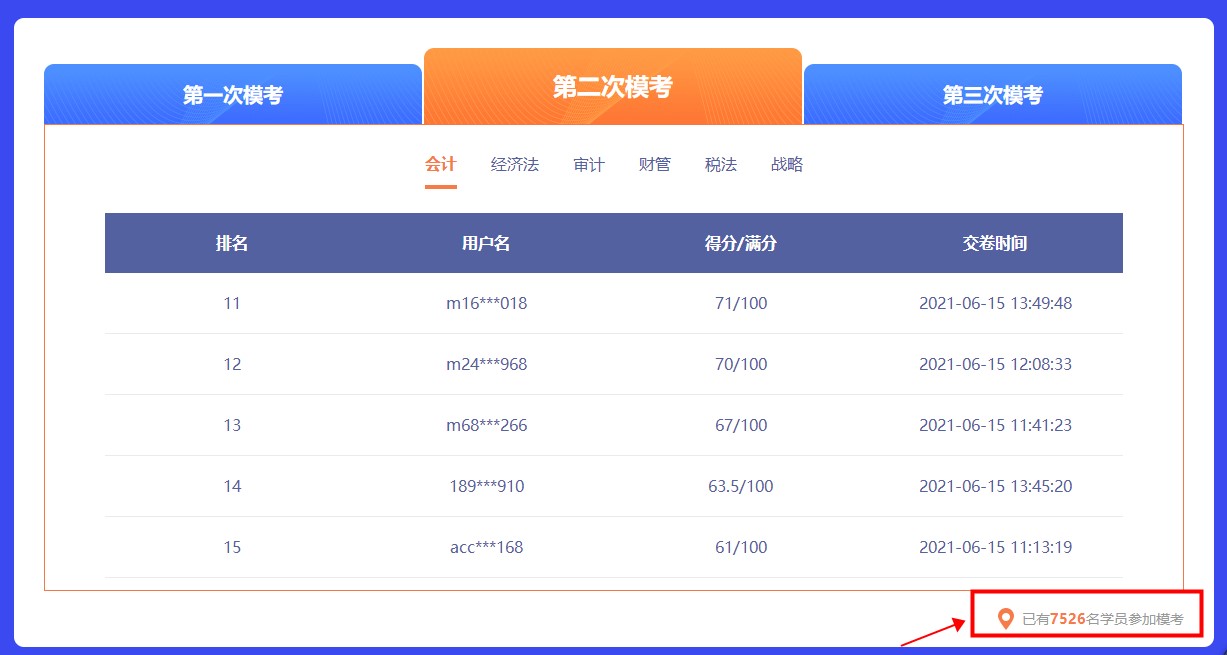Click submit time 2021-06-15 13:45:20
The height and width of the screenshot is (655, 1227).
click(x=995, y=486)
